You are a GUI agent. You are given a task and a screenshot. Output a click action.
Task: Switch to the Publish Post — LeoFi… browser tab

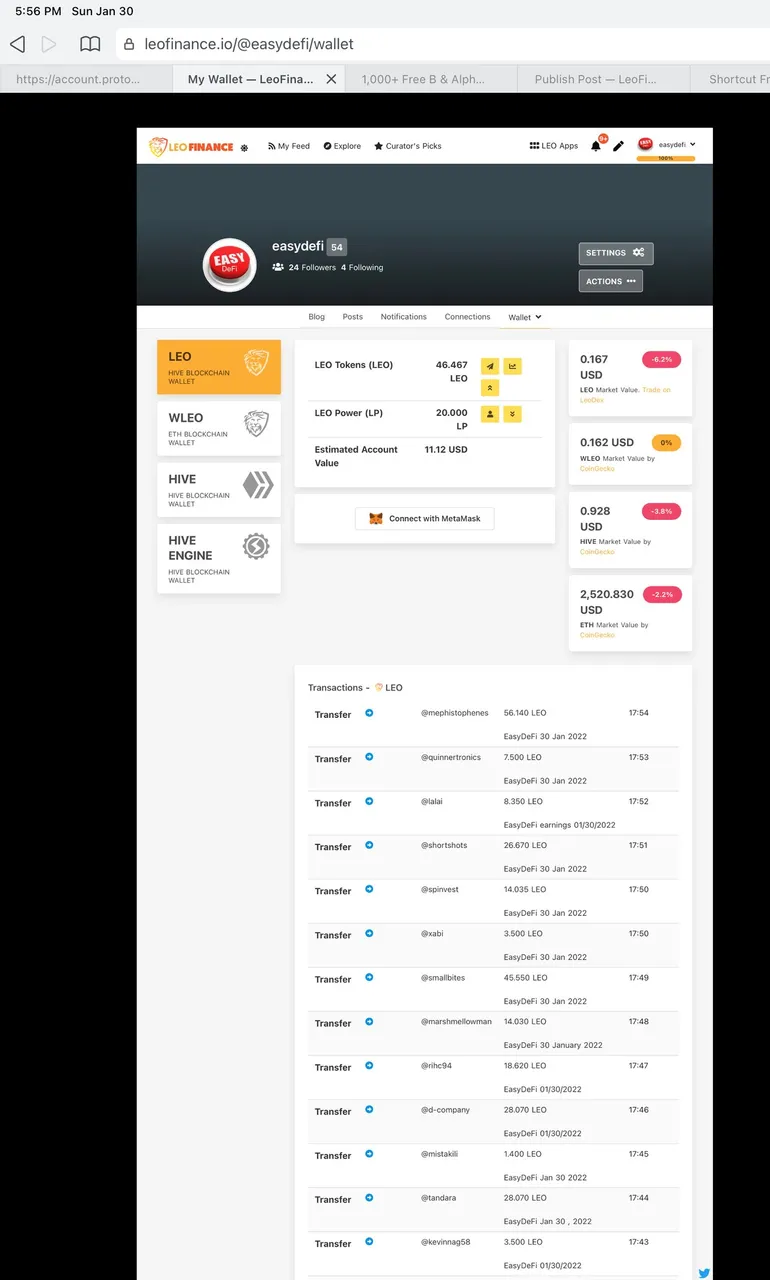coord(603,79)
